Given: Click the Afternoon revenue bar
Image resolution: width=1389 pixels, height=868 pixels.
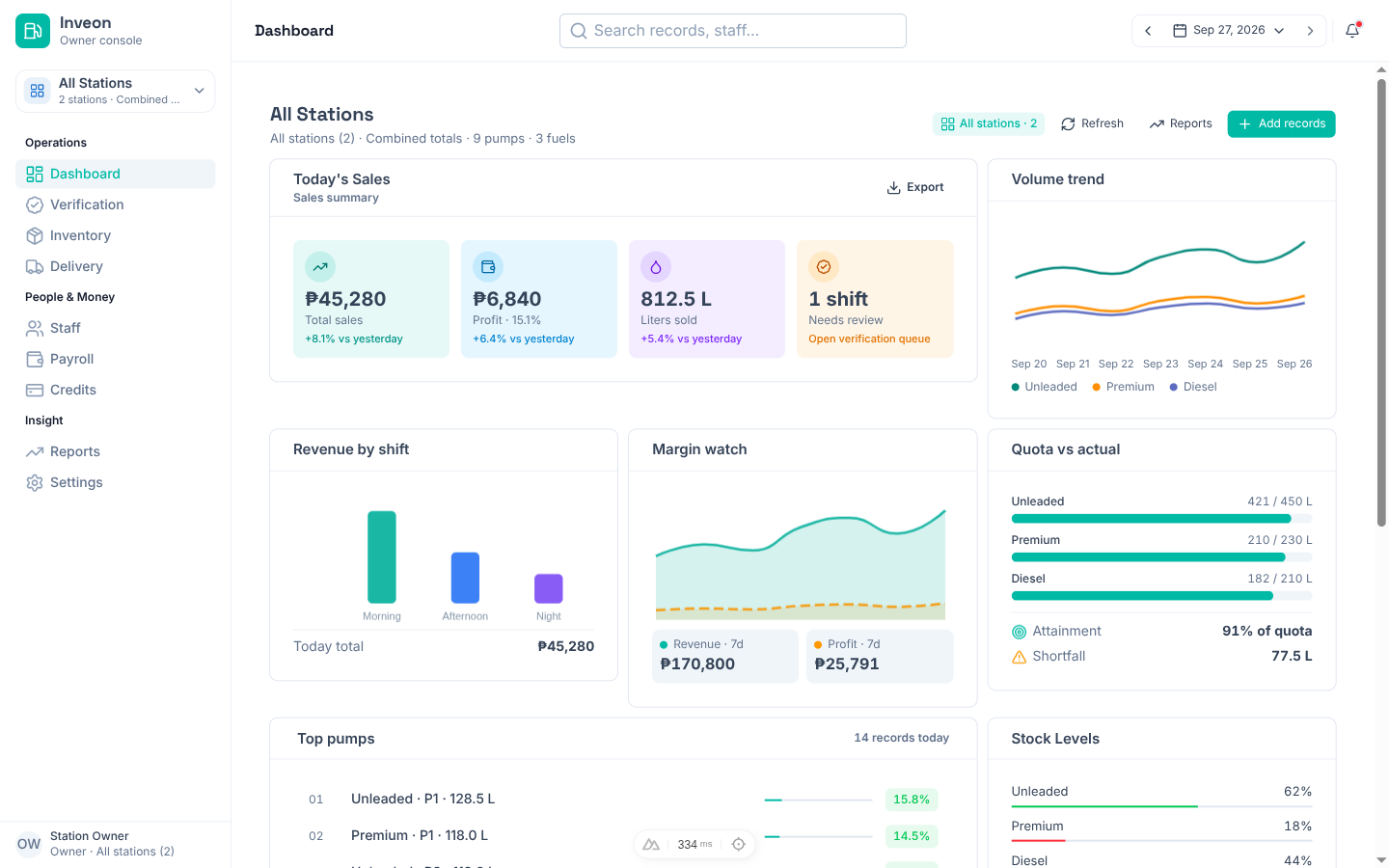Looking at the screenshot, I should (x=465, y=578).
